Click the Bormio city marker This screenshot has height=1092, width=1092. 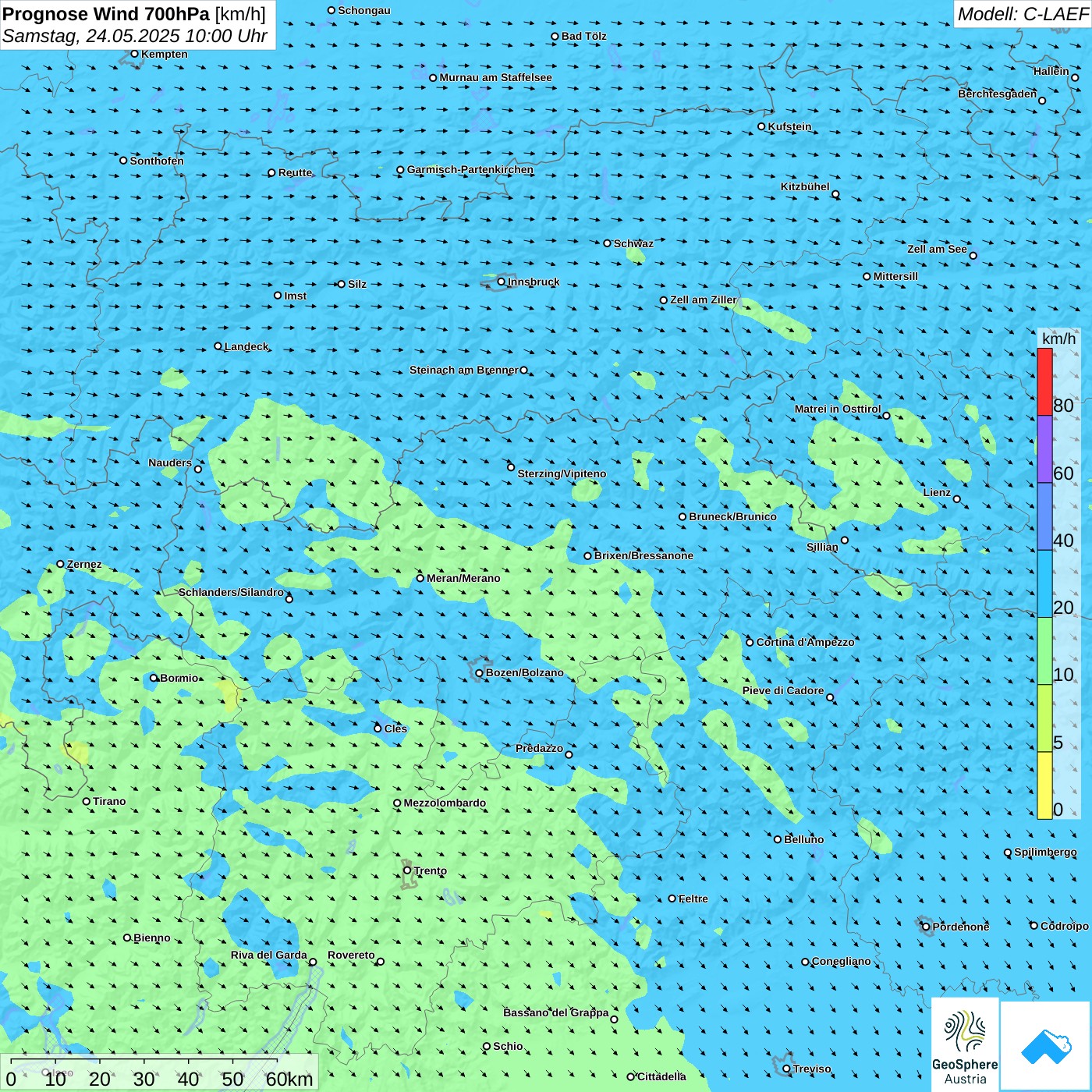coord(154,678)
